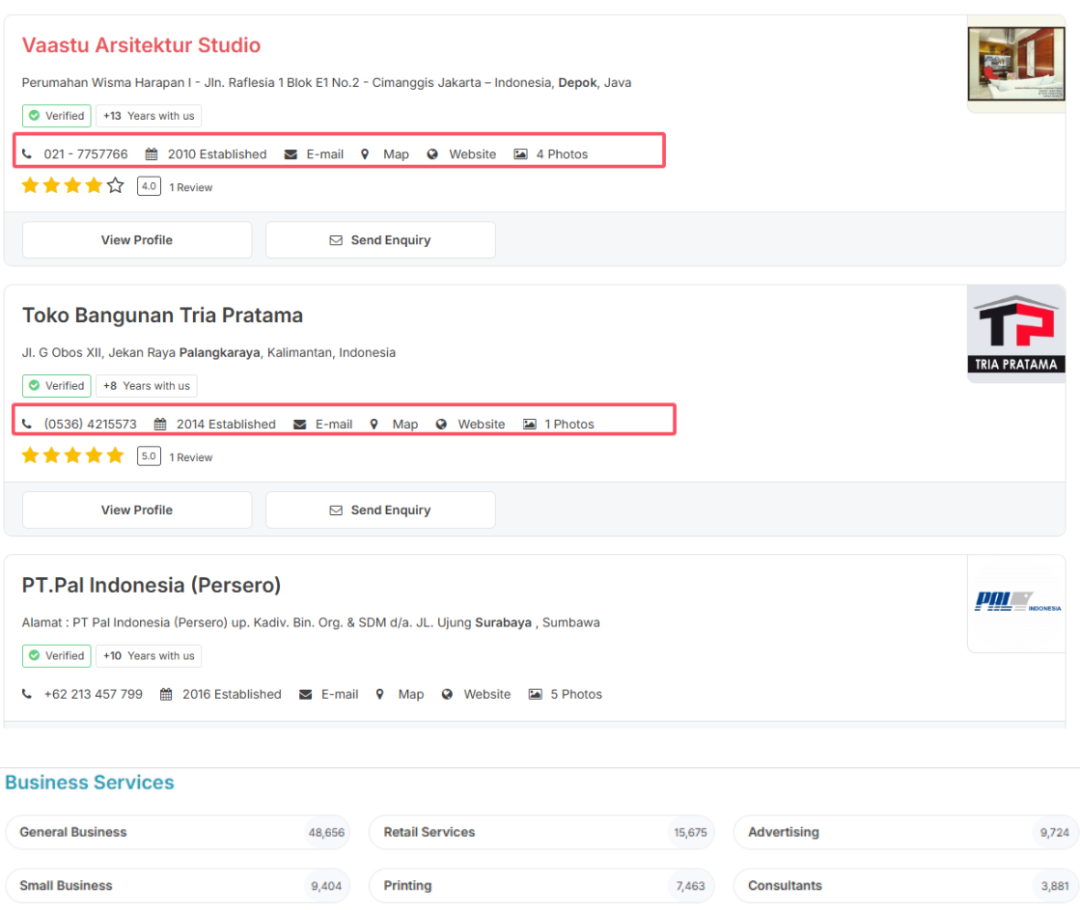Screen dimensions: 1080x910
Task: Click the phone icon beside +62 213 457 799
Action: click(x=27, y=694)
